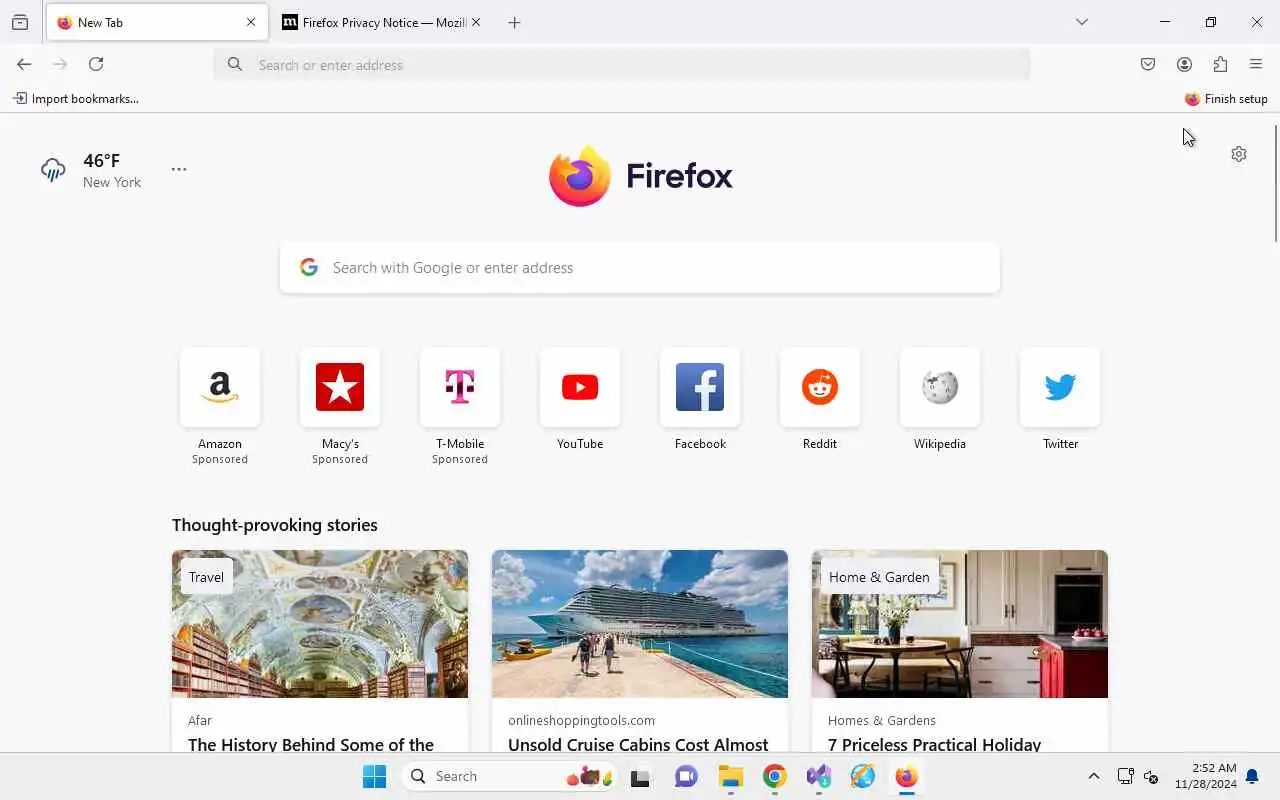Screen dimensions: 1280x800
Task: Open the video chat app in taskbar
Action: 686,776
